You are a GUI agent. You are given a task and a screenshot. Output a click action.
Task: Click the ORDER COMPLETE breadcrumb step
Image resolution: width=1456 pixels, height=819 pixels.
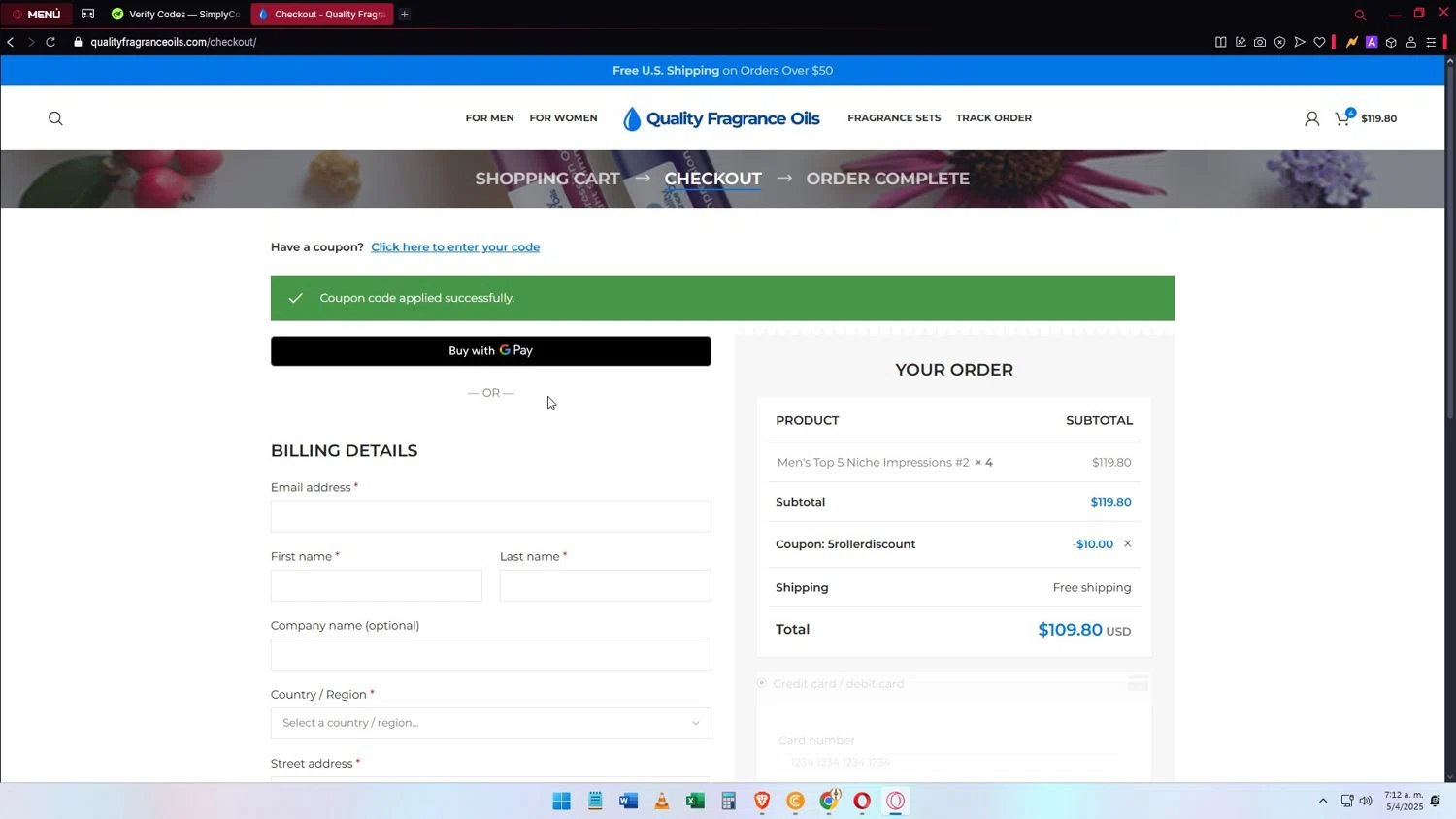click(887, 179)
